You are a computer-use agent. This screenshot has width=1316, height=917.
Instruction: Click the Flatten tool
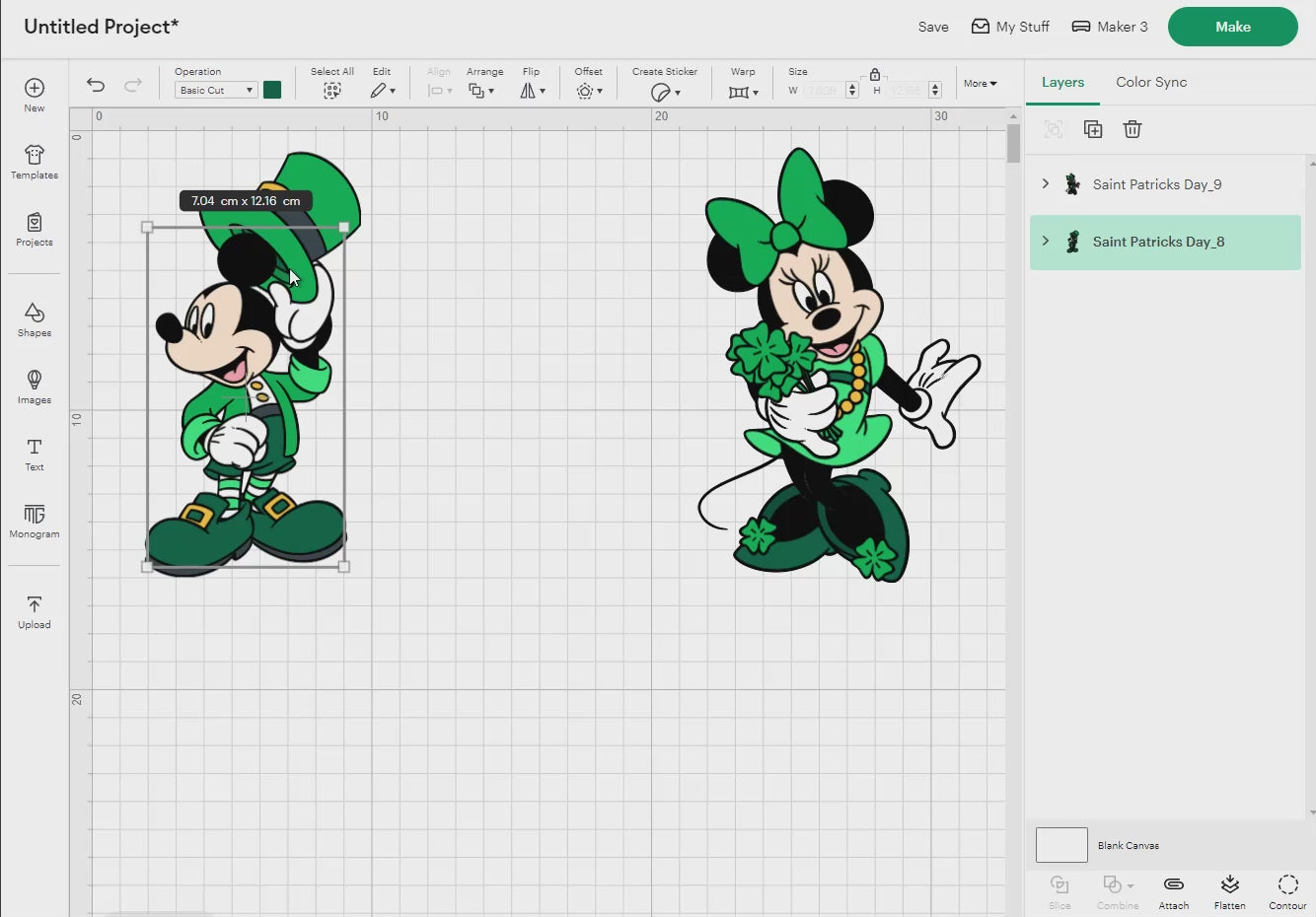pos(1229,891)
